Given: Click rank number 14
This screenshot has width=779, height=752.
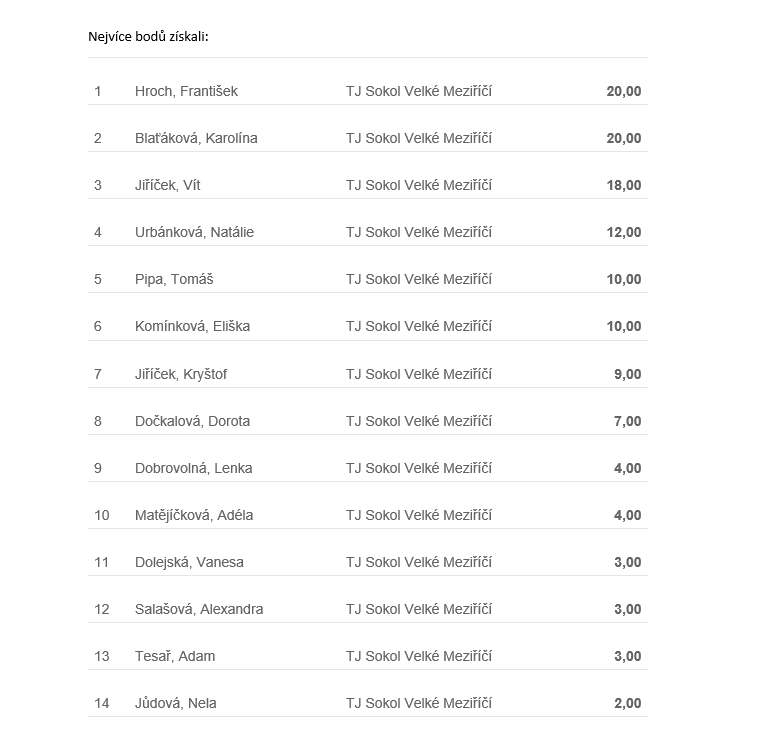Looking at the screenshot, I should click(x=102, y=703).
